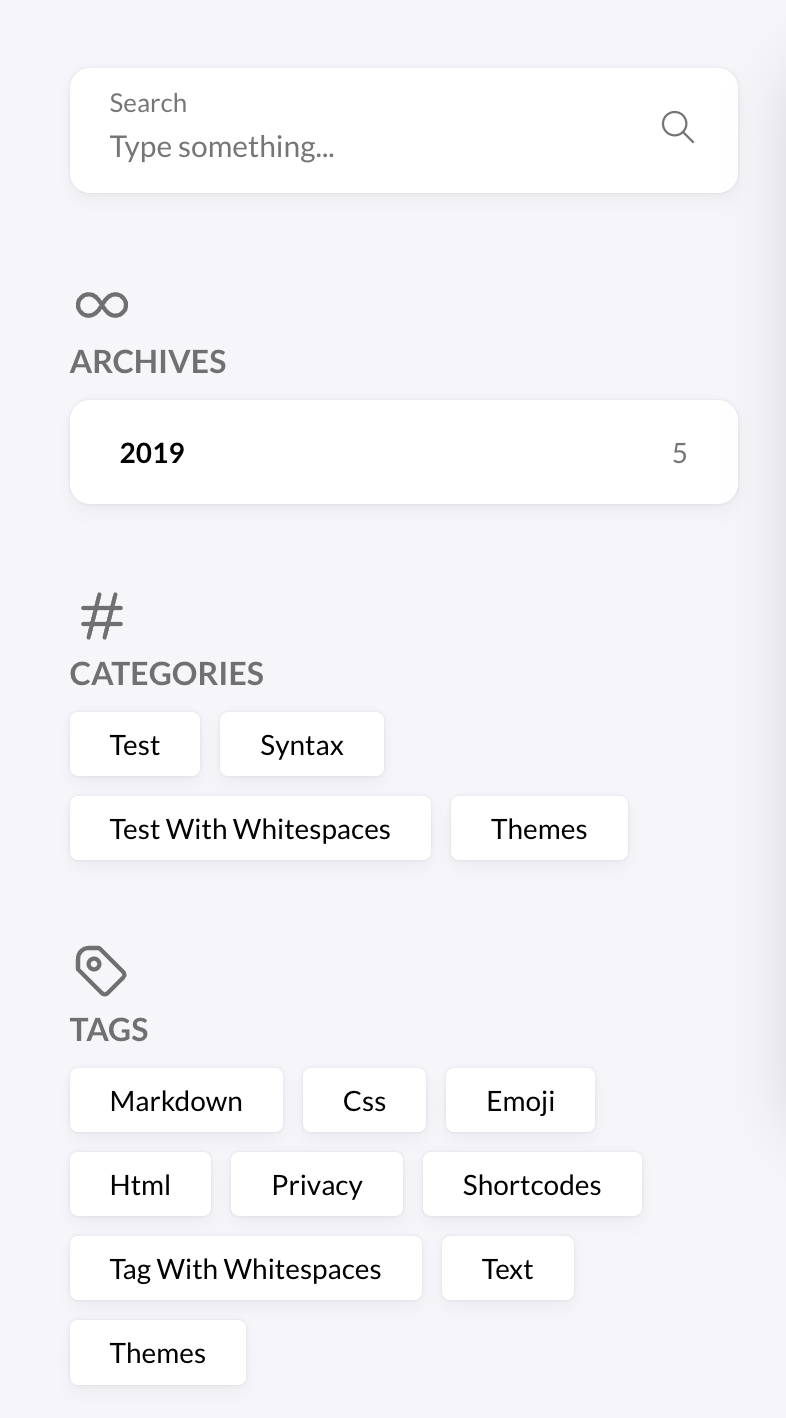Image resolution: width=786 pixels, height=1418 pixels.
Task: Click the 5 post count in Archives
Action: pyautogui.click(x=680, y=453)
